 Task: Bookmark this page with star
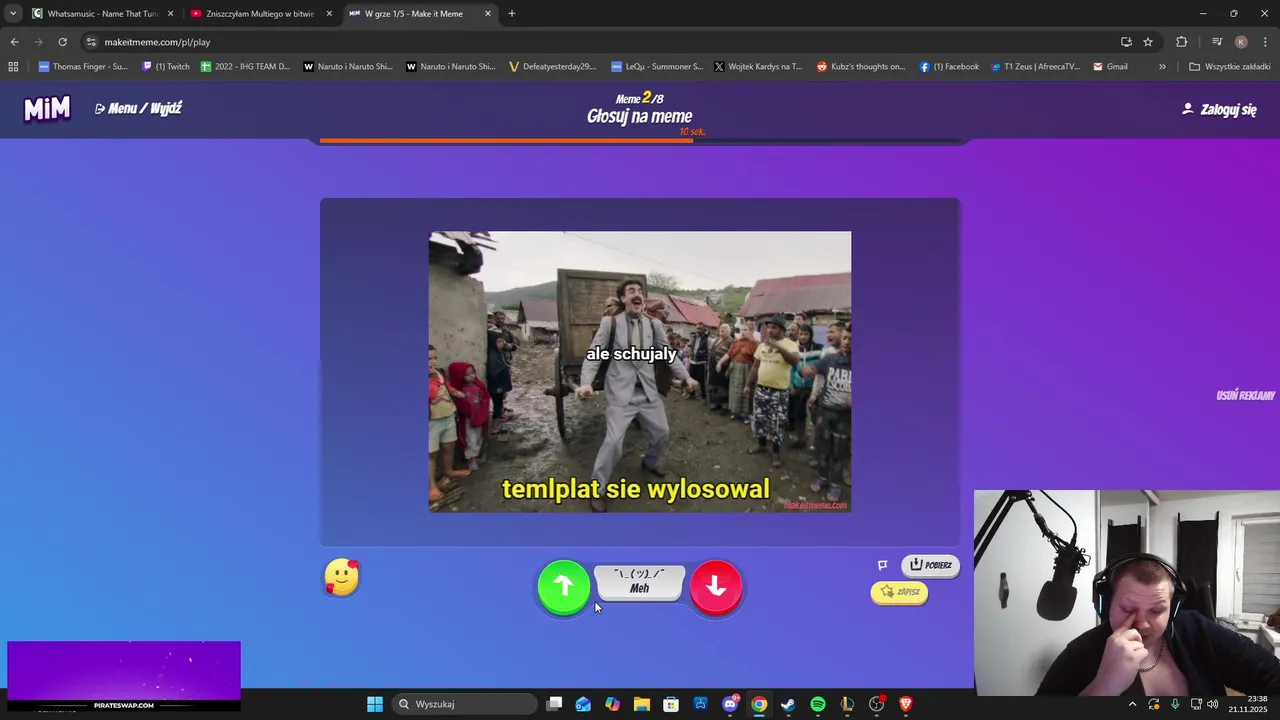[x=1148, y=42]
